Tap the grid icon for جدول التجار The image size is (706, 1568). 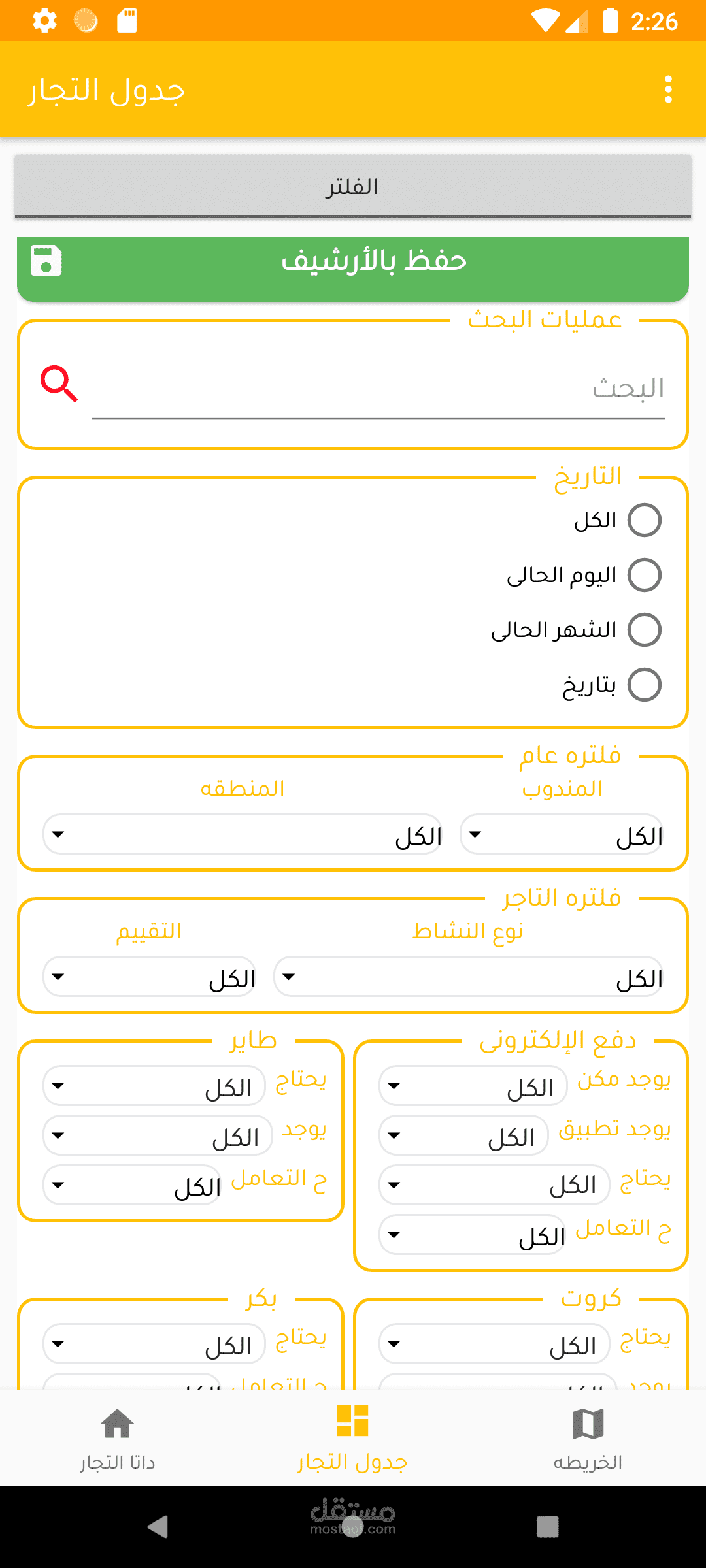(352, 1421)
